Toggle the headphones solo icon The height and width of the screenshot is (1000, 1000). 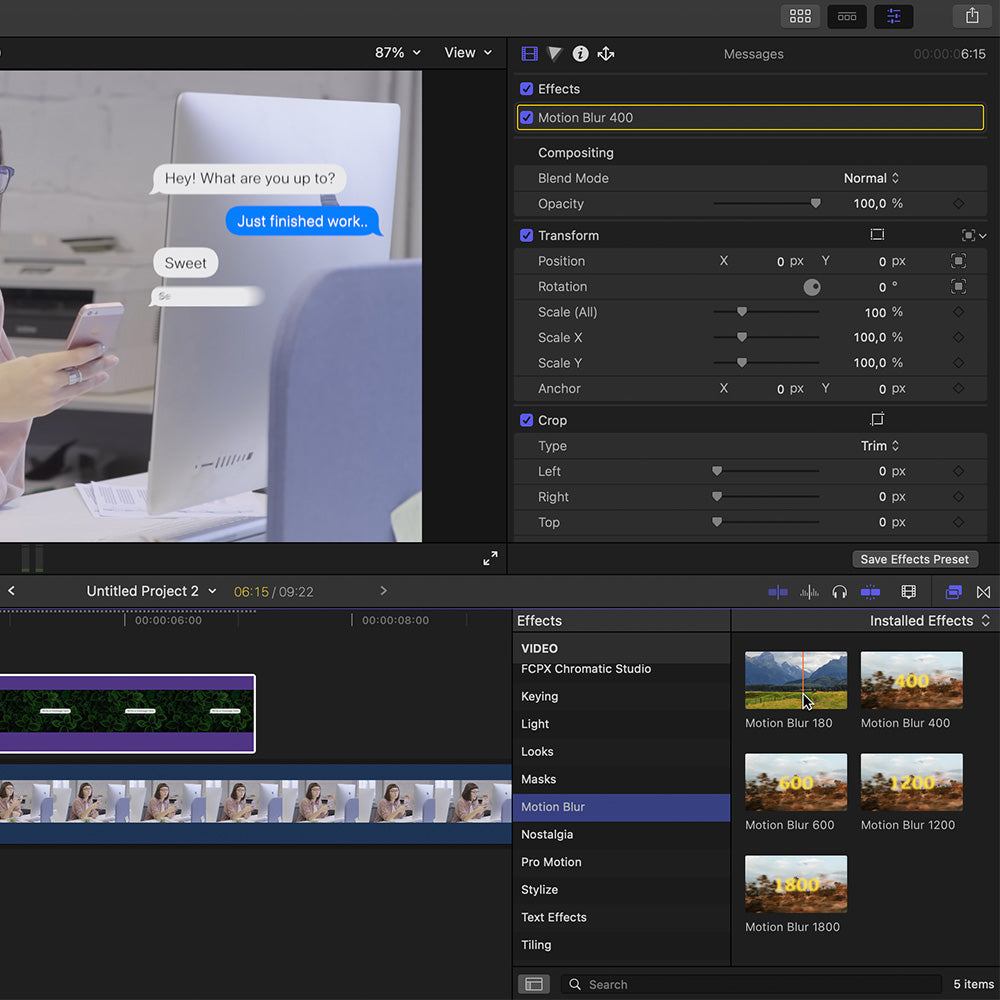point(840,592)
